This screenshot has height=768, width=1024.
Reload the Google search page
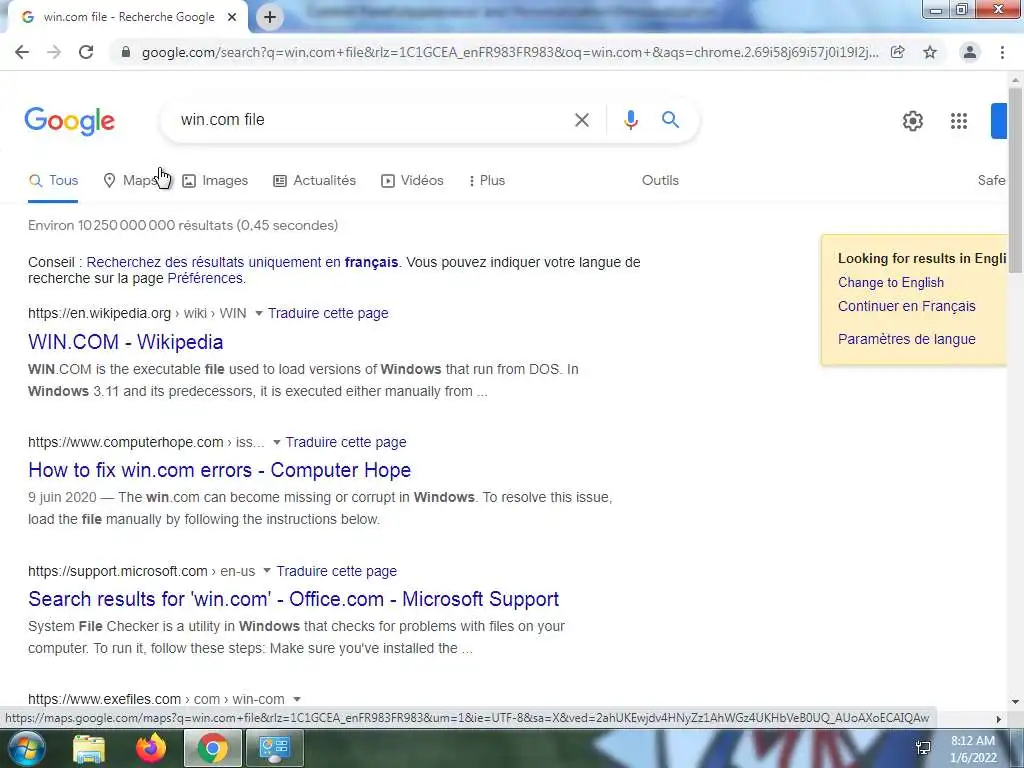click(x=86, y=52)
